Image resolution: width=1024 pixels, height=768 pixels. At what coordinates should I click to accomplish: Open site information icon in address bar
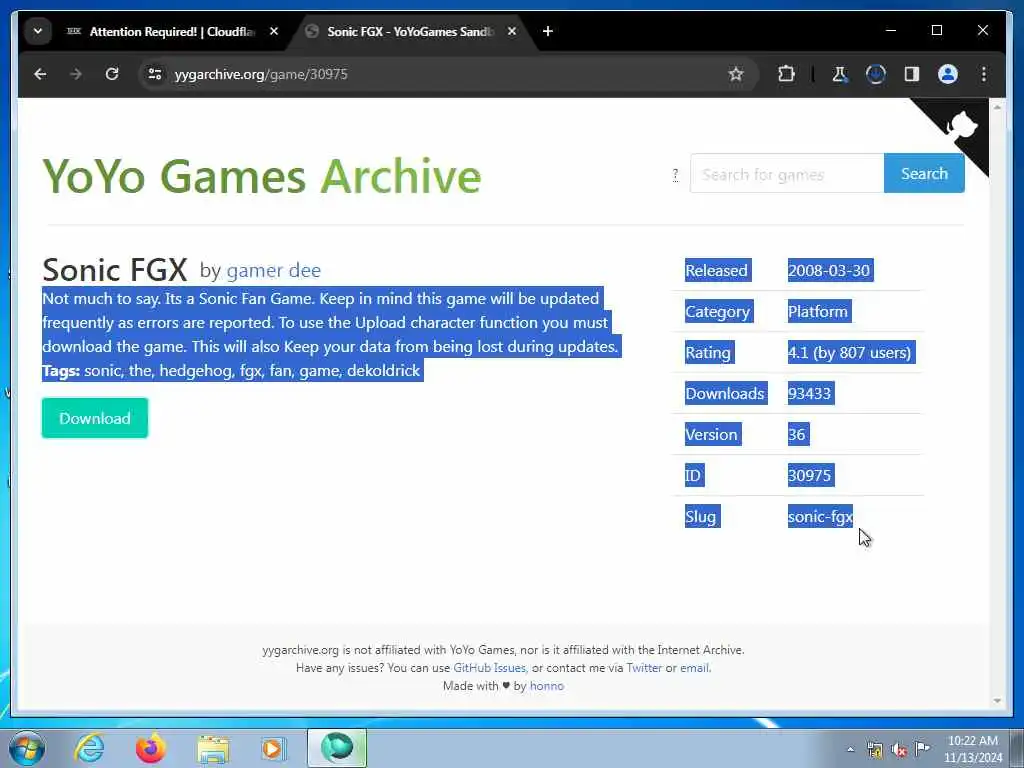(155, 74)
